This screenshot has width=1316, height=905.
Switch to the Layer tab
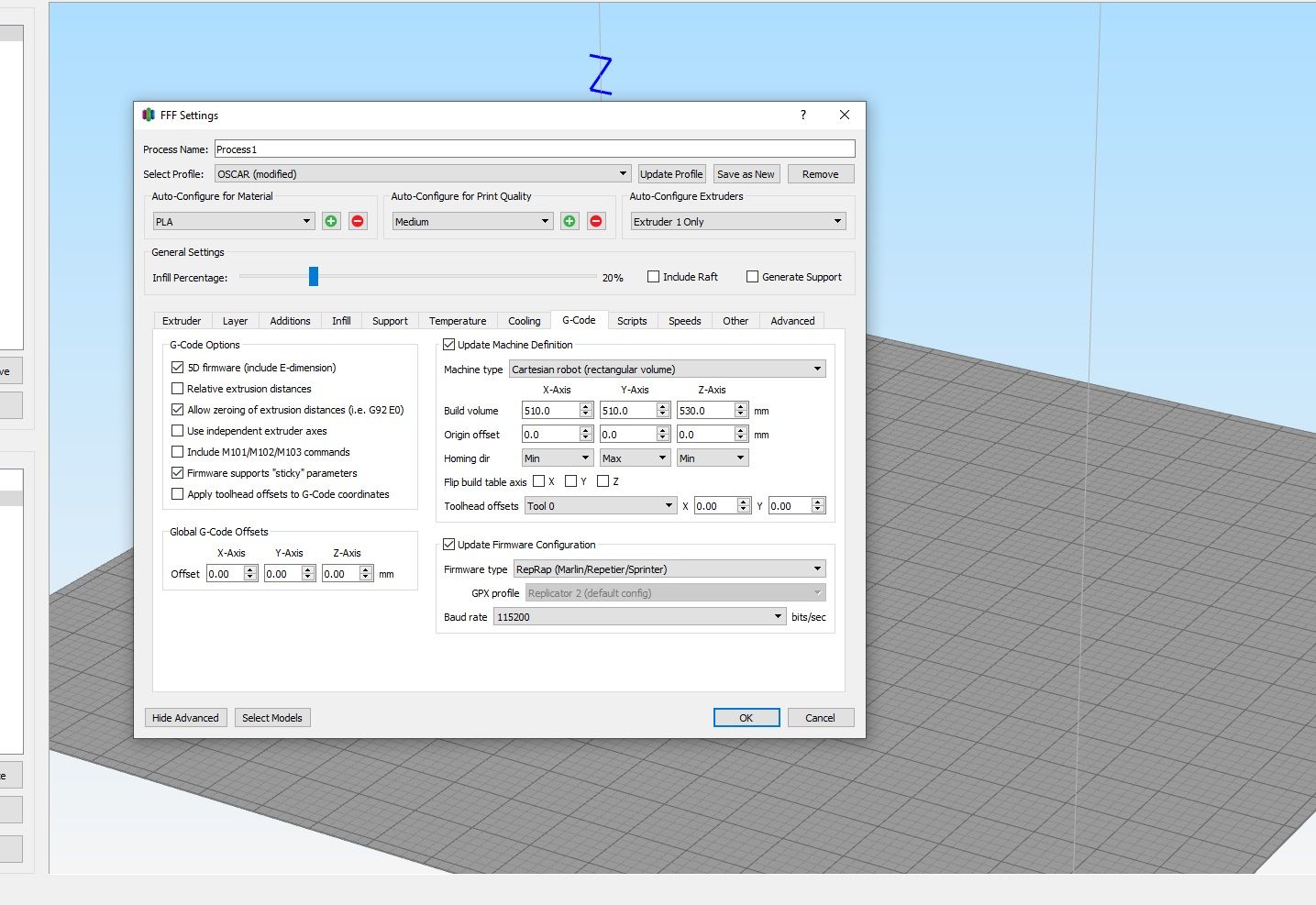coord(235,321)
